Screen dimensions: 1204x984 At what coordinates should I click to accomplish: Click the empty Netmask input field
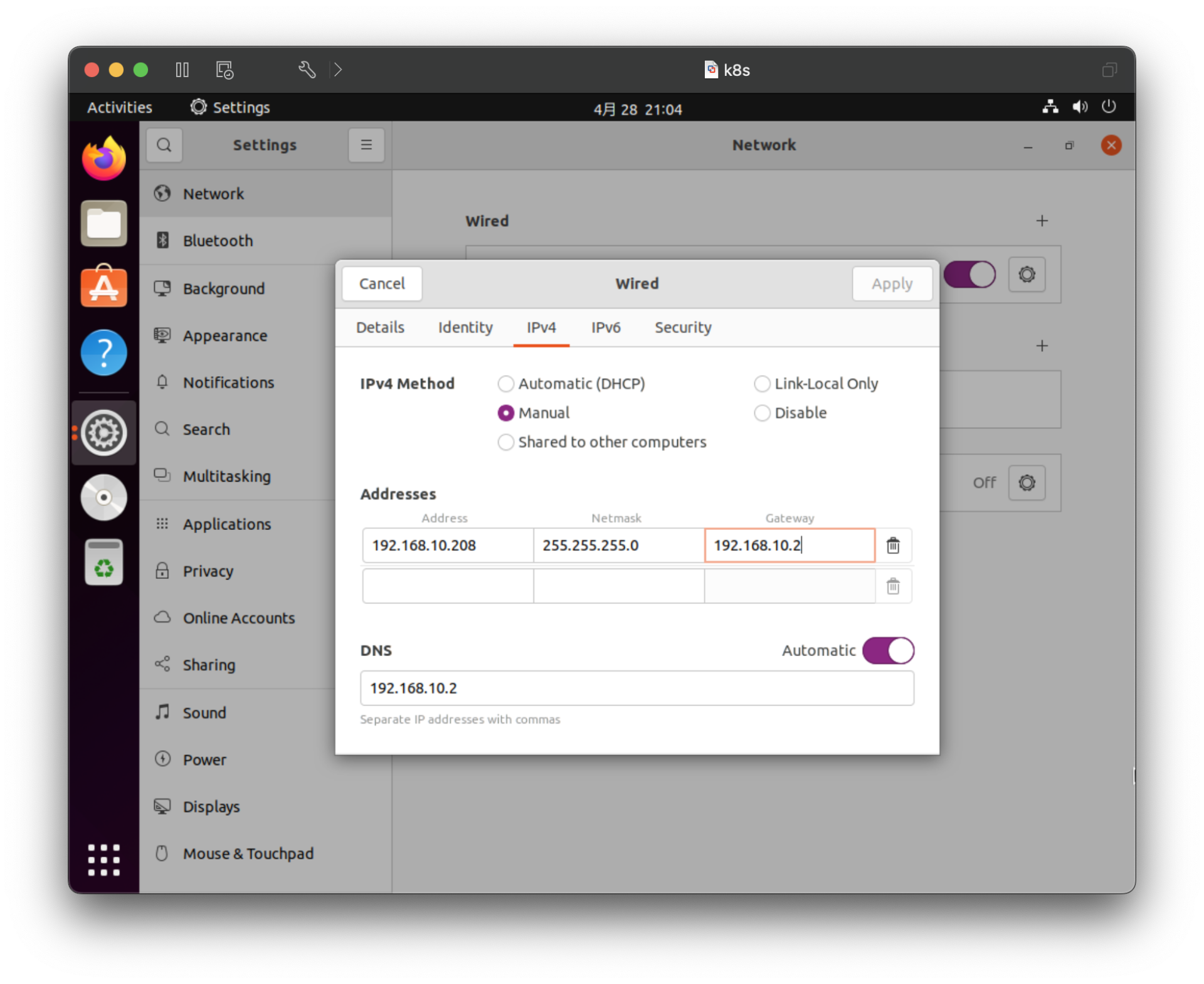tap(618, 586)
